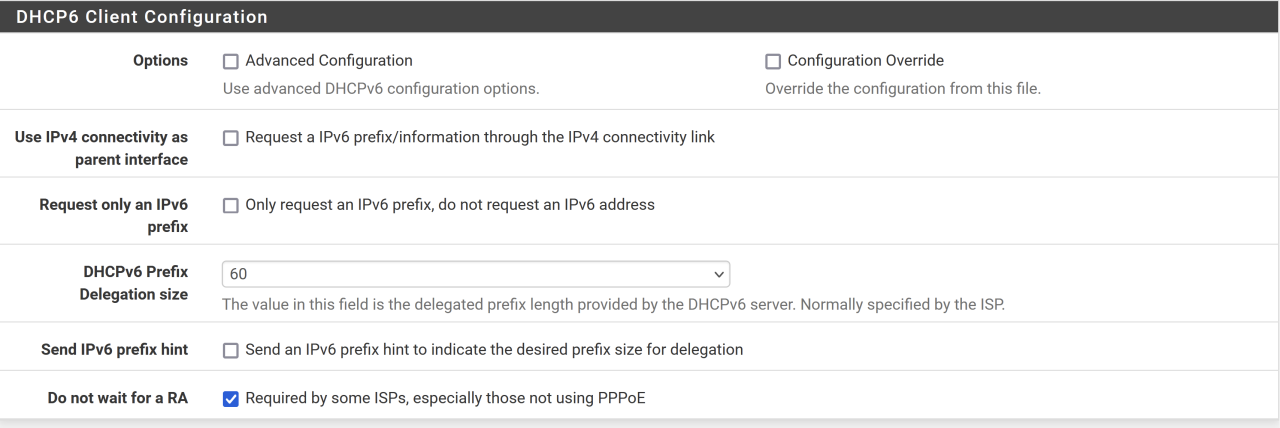Click the chevron arrow of the prefix size select
Viewport: 1280px width, 428px height.
717,274
